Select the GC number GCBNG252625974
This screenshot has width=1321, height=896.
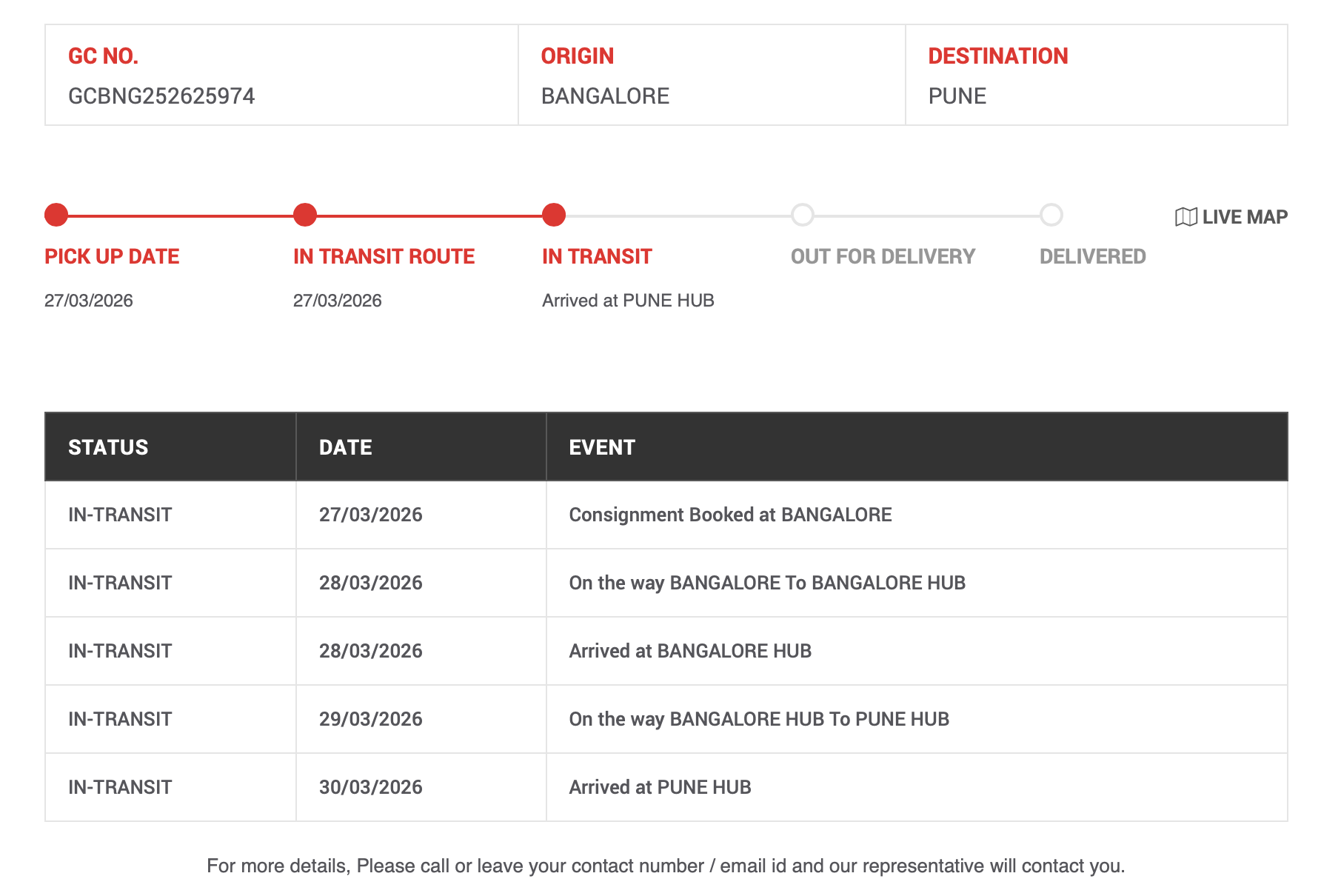(161, 96)
